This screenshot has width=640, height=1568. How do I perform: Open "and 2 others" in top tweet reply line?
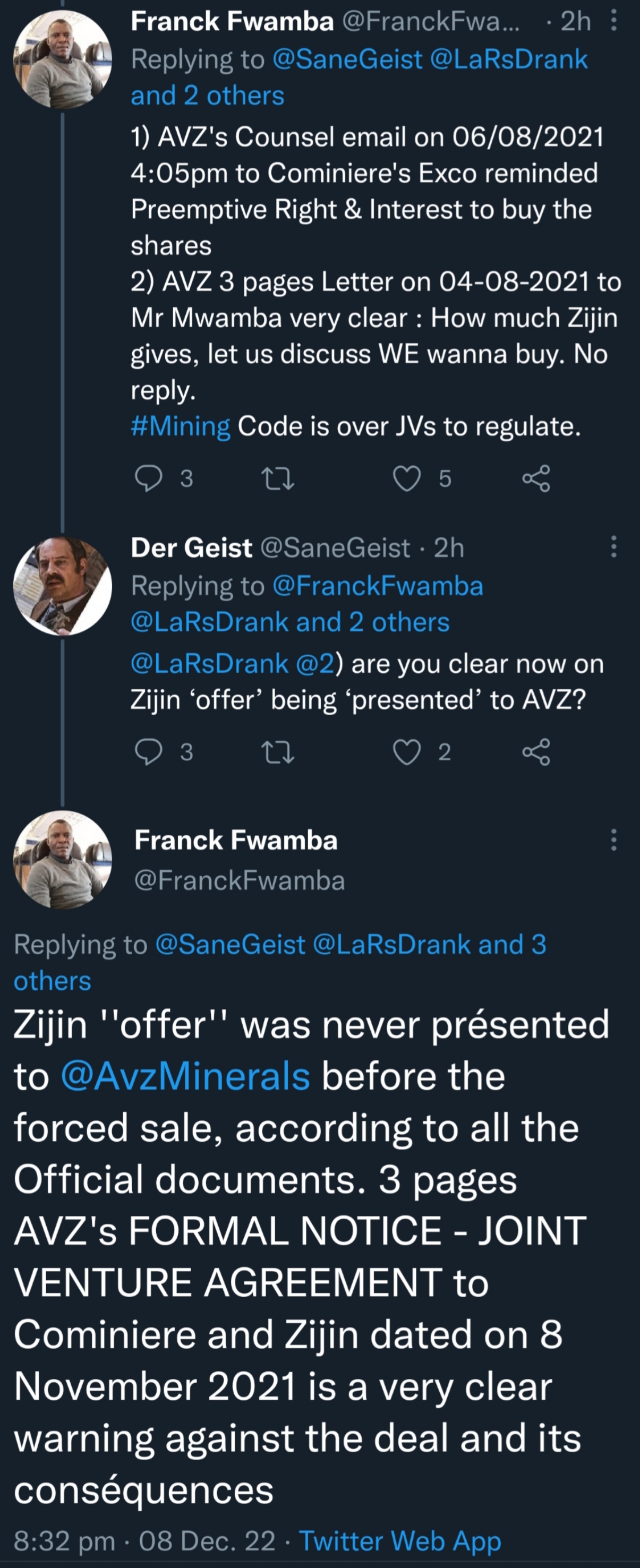(x=207, y=96)
